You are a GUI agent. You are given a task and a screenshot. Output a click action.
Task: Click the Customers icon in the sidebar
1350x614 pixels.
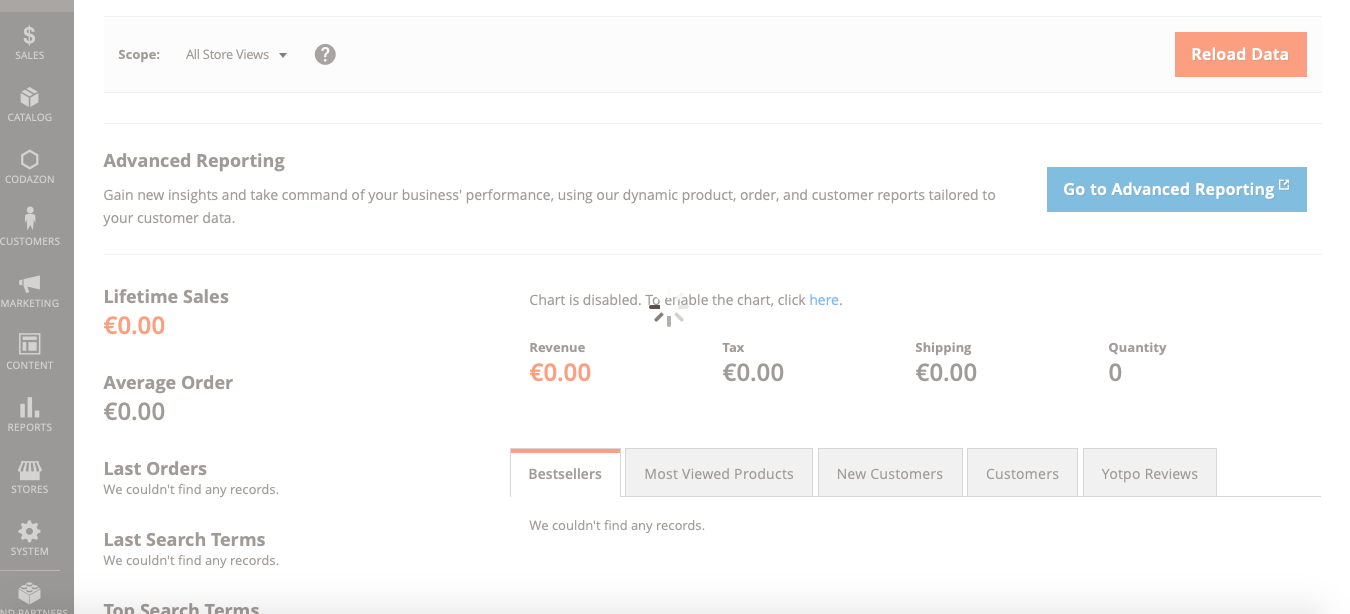[28, 229]
